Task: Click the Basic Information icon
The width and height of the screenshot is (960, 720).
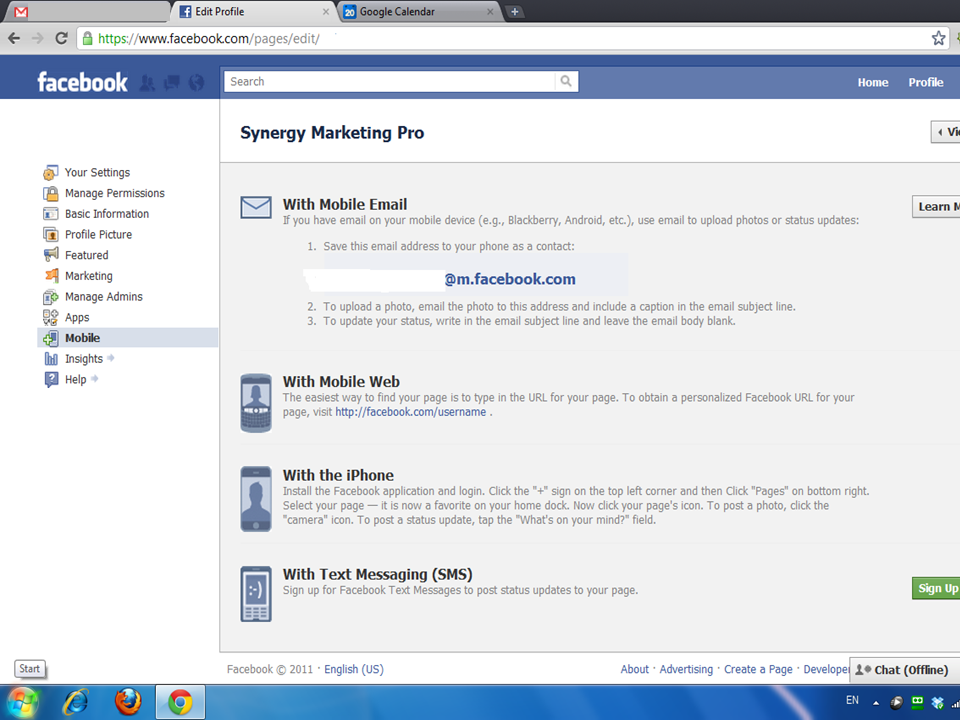Action: tap(51, 214)
